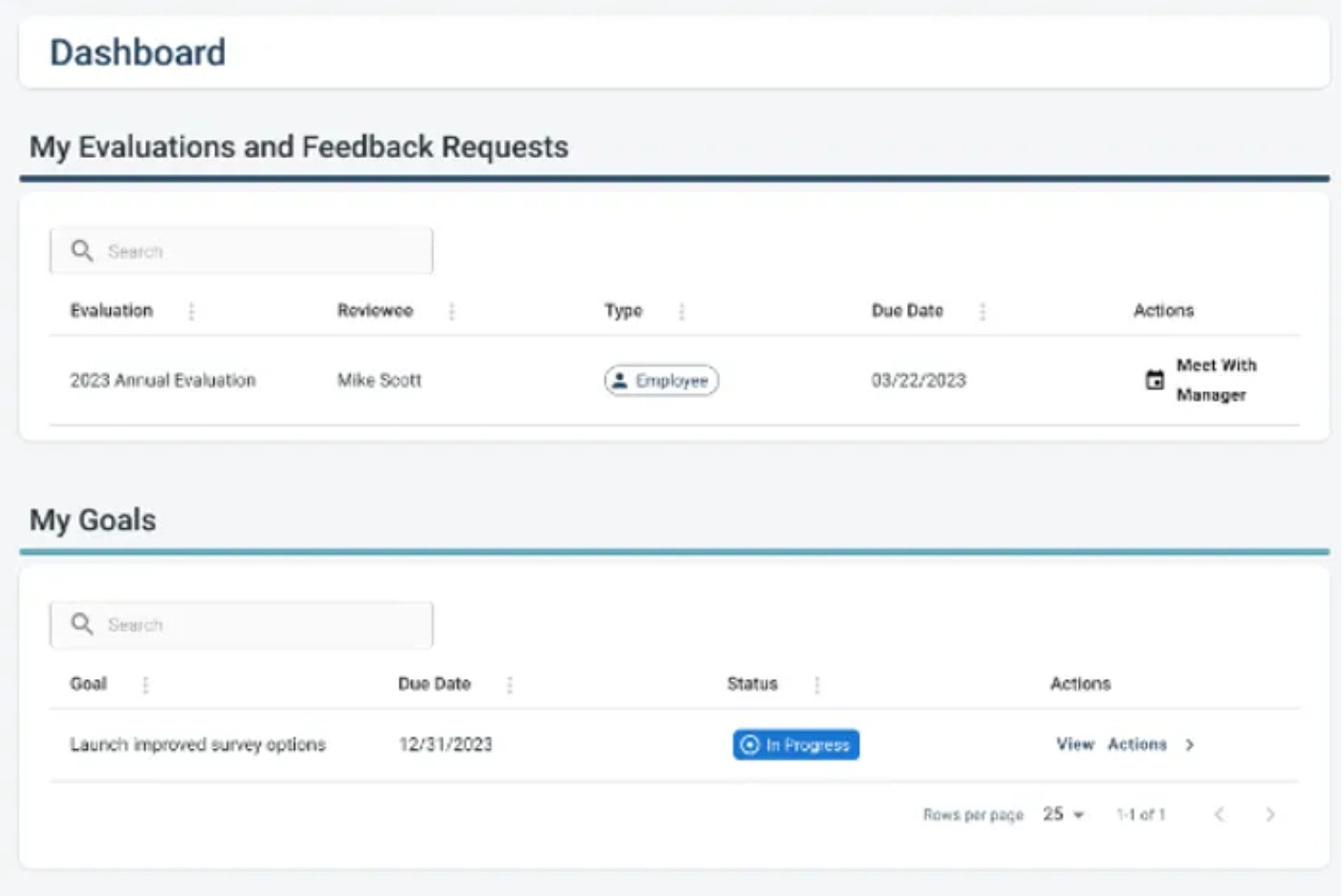Click the search magnifier in My Goals table
Image resolution: width=1344 pixels, height=896 pixels.
point(83,624)
